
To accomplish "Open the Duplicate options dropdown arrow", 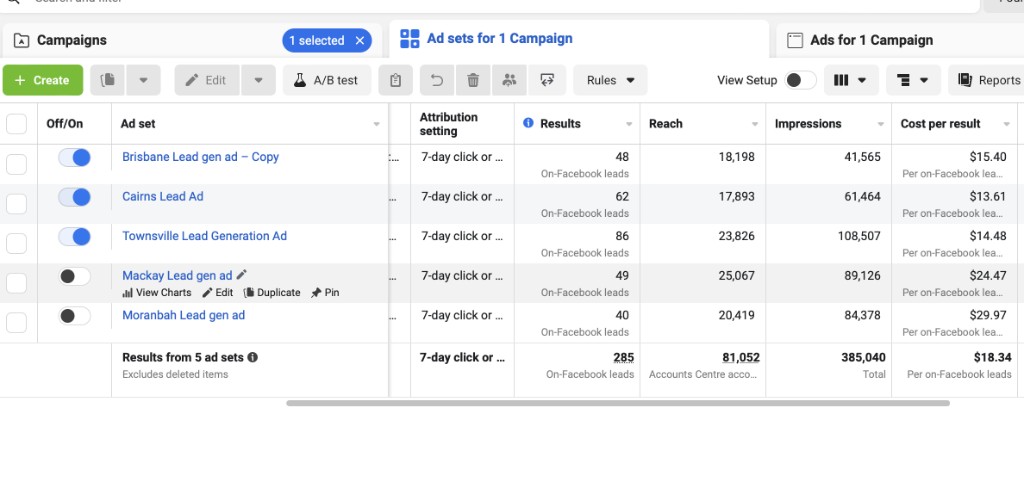I will tap(144, 80).
